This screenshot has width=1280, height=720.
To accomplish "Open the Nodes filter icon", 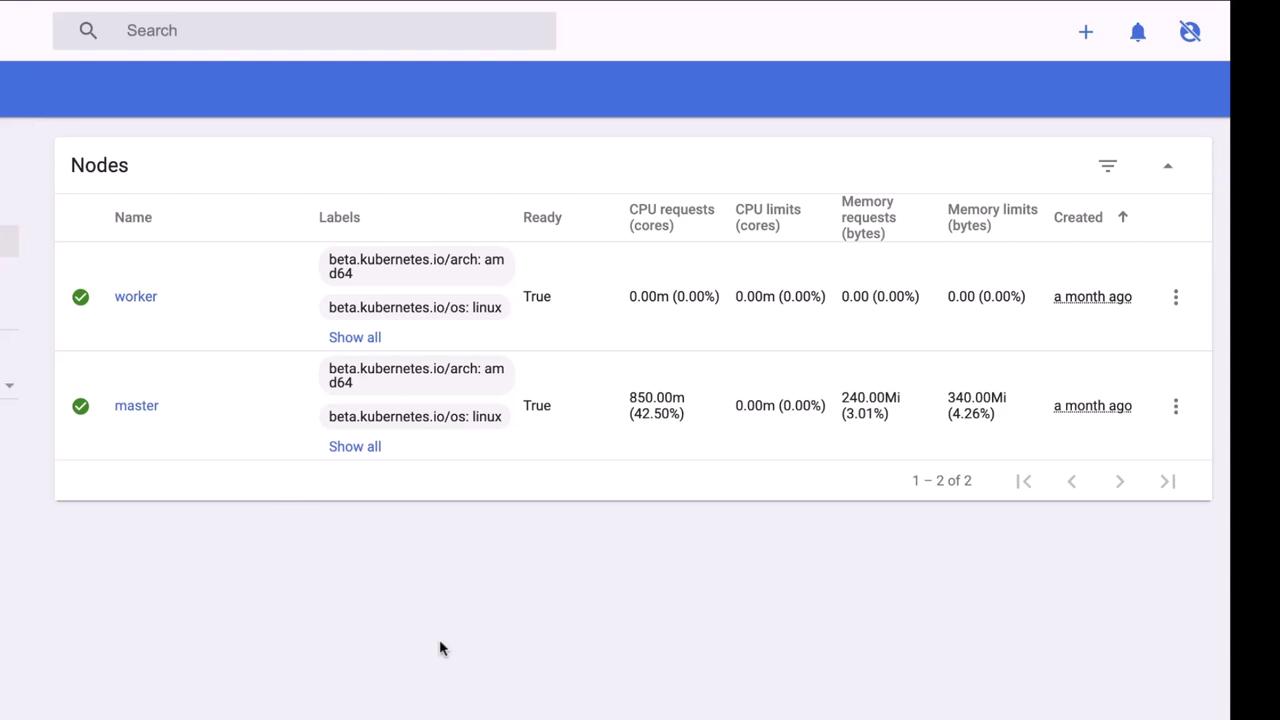I will pos(1107,166).
